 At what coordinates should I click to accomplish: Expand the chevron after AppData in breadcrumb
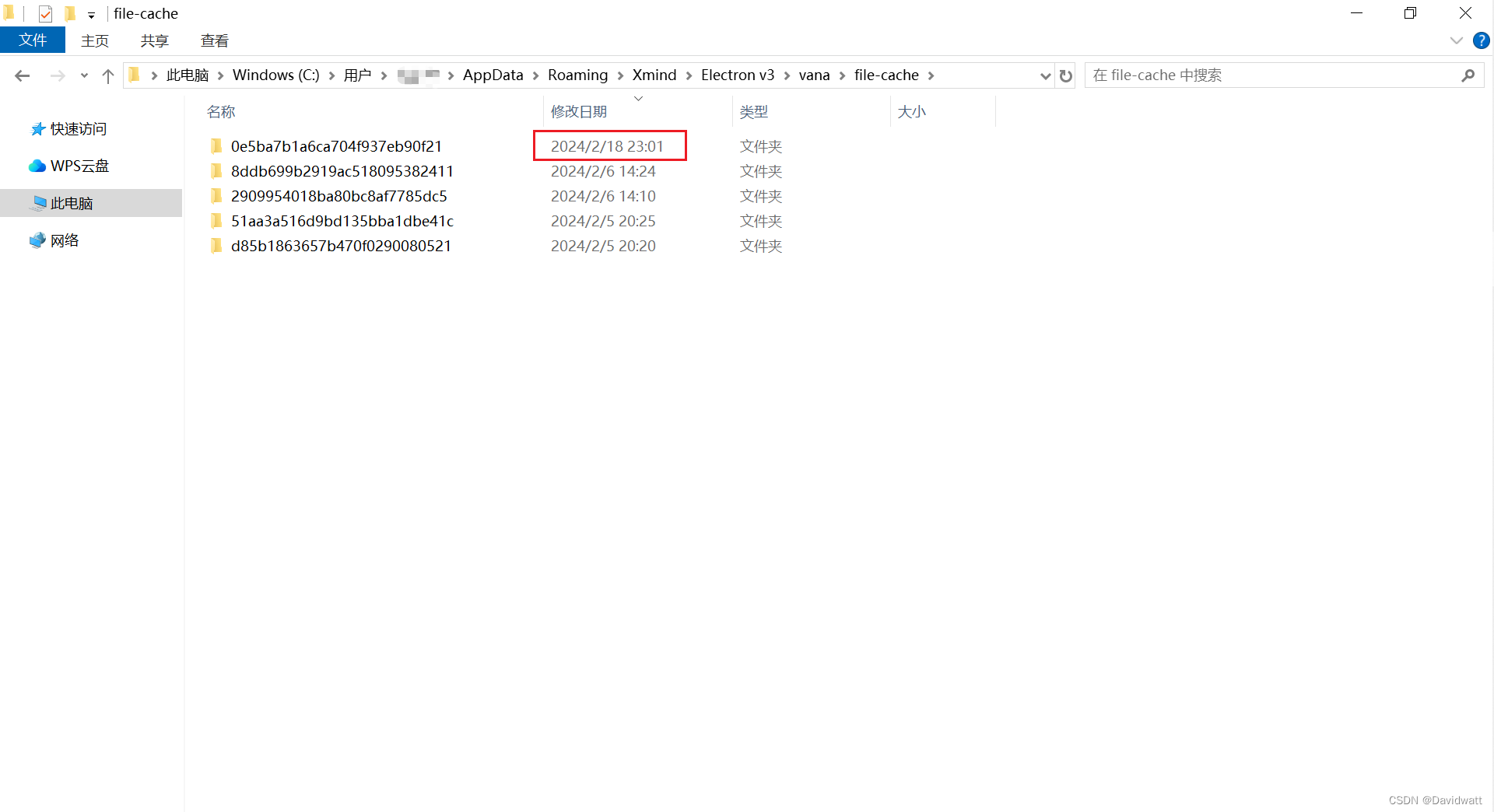pos(535,75)
